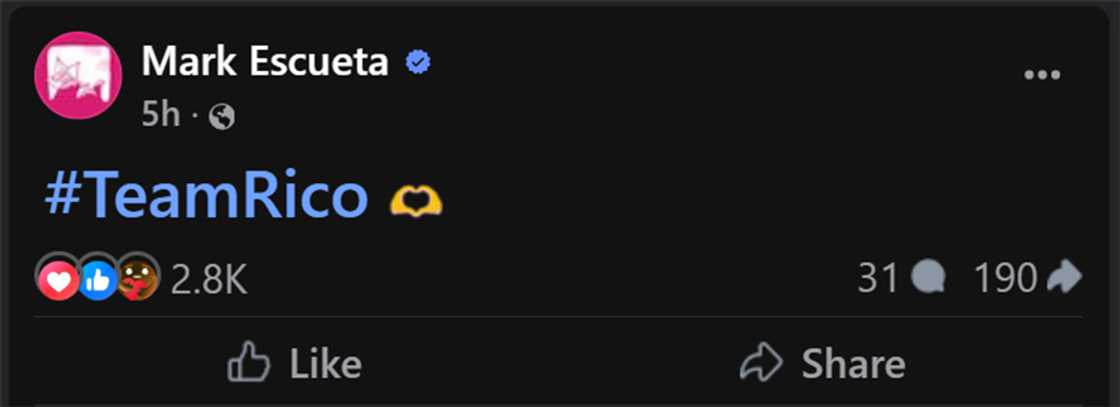Open the post's 5h timestamp link
1120x407 pixels.
click(x=160, y=115)
